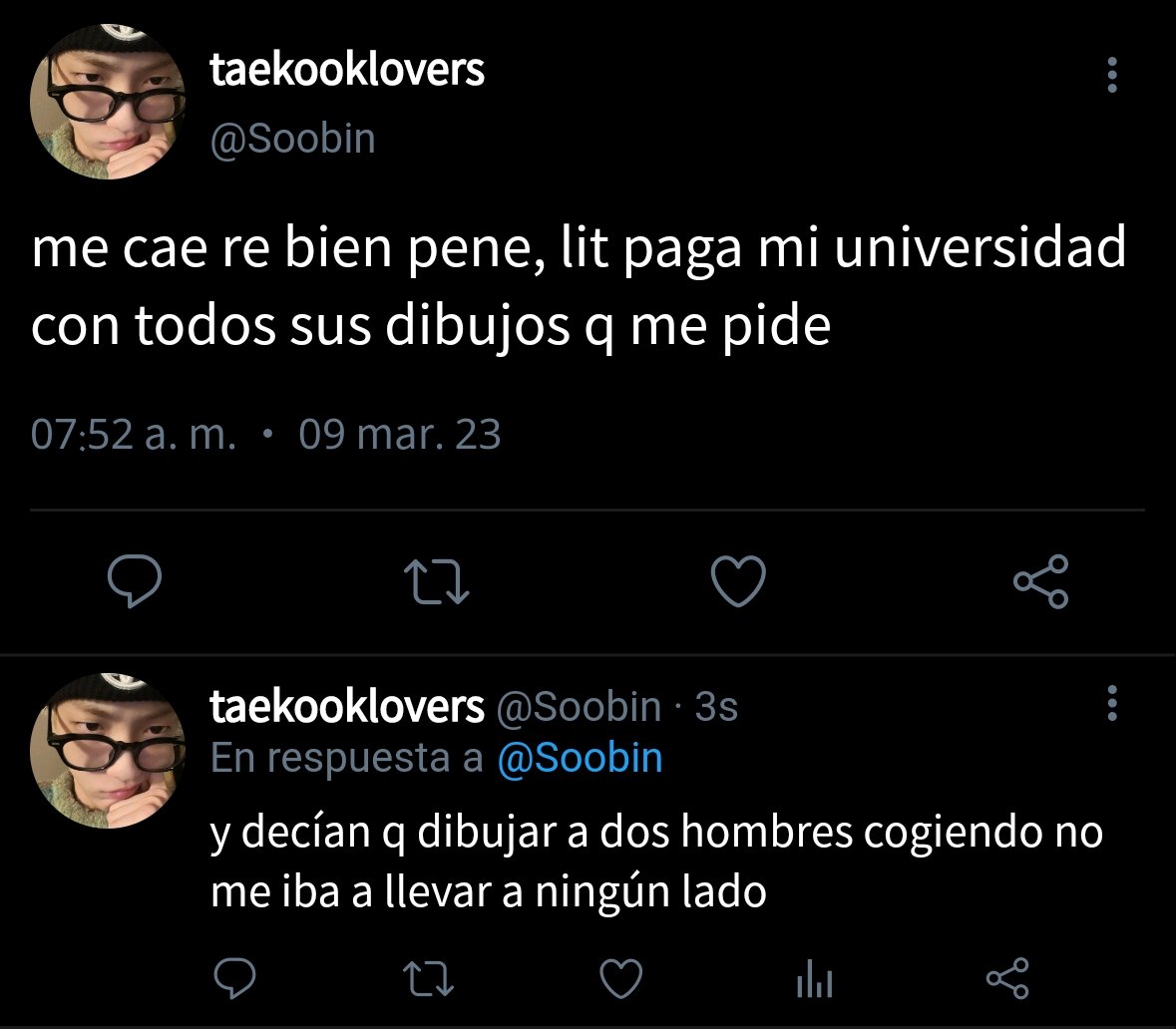Viewport: 1176px width, 1029px height.
Task: Open three-dot menu of reply tweet
Action: (x=1112, y=704)
